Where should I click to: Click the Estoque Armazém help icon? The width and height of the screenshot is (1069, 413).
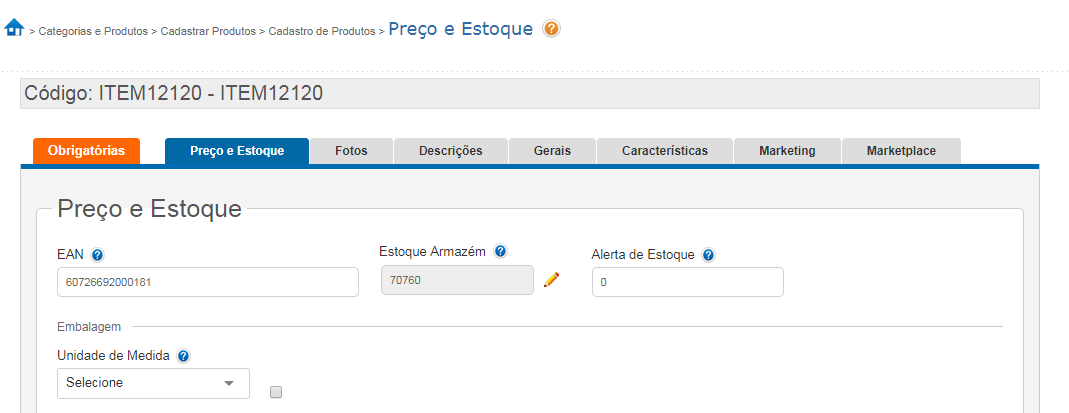(x=501, y=252)
